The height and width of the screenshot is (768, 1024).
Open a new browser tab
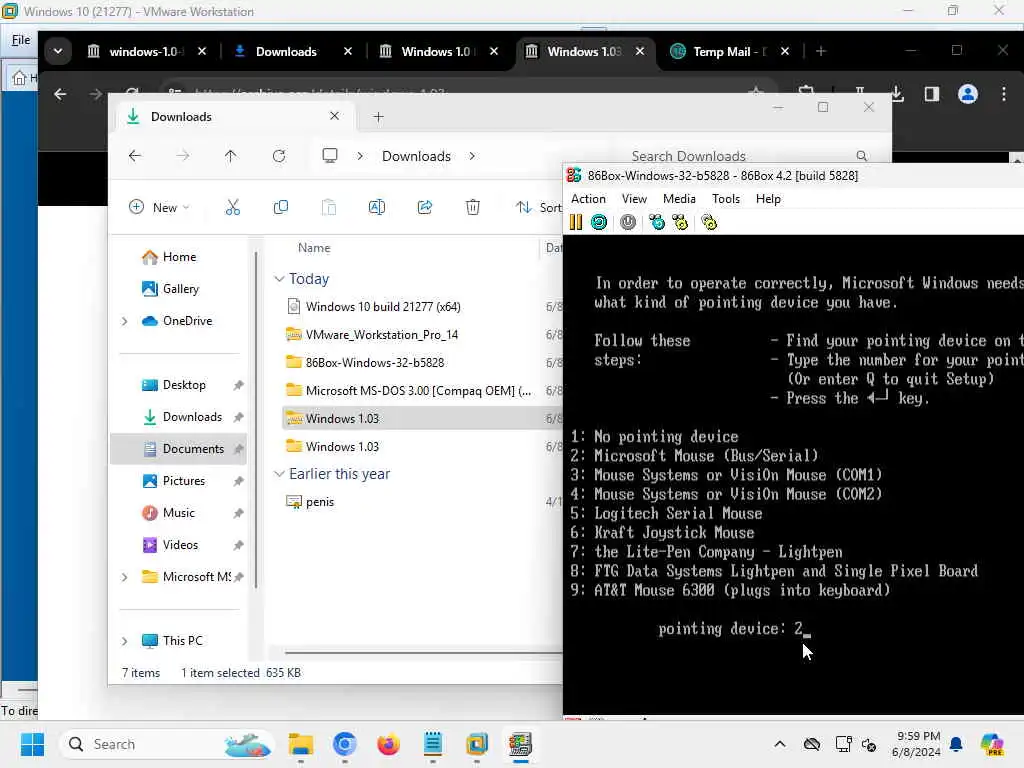pyautogui.click(x=821, y=52)
